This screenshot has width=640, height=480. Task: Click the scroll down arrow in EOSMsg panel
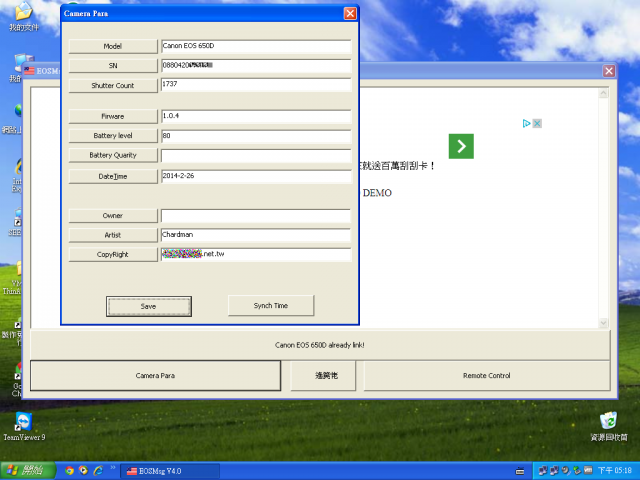coord(603,323)
